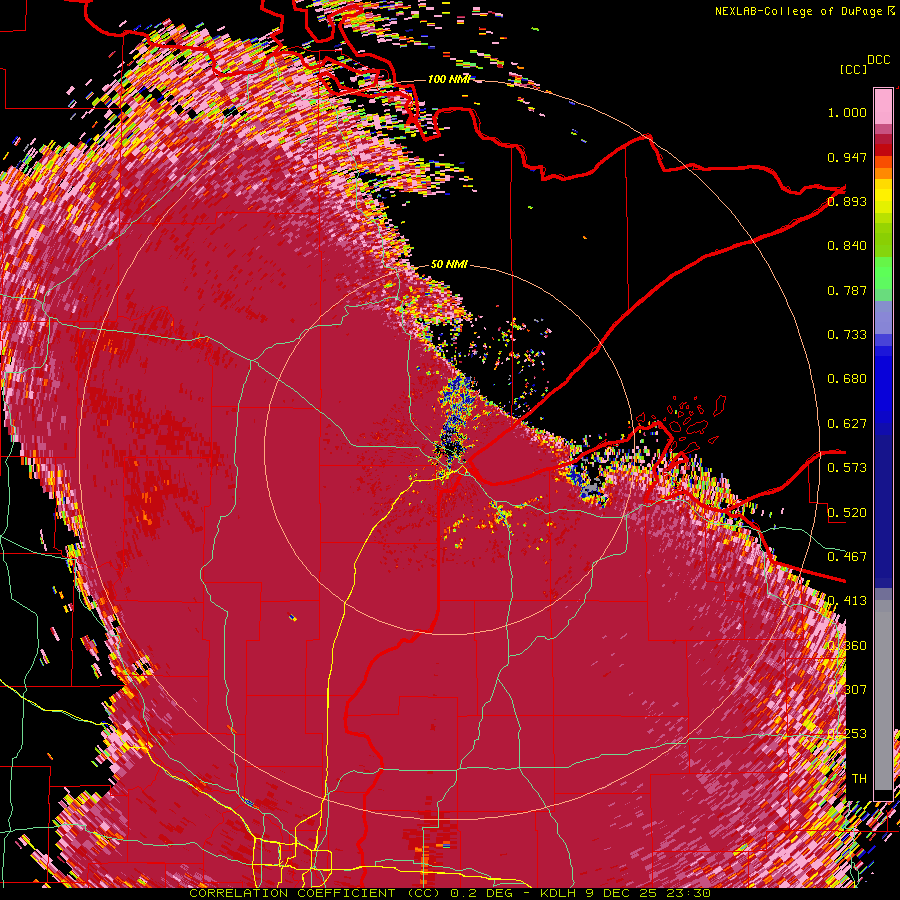Click the [CC] unit label above legend

853,69
